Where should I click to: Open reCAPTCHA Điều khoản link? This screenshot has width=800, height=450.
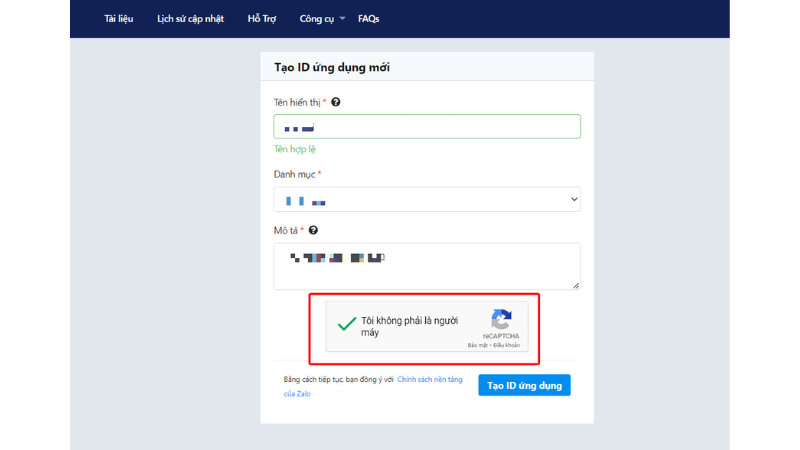click(507, 345)
